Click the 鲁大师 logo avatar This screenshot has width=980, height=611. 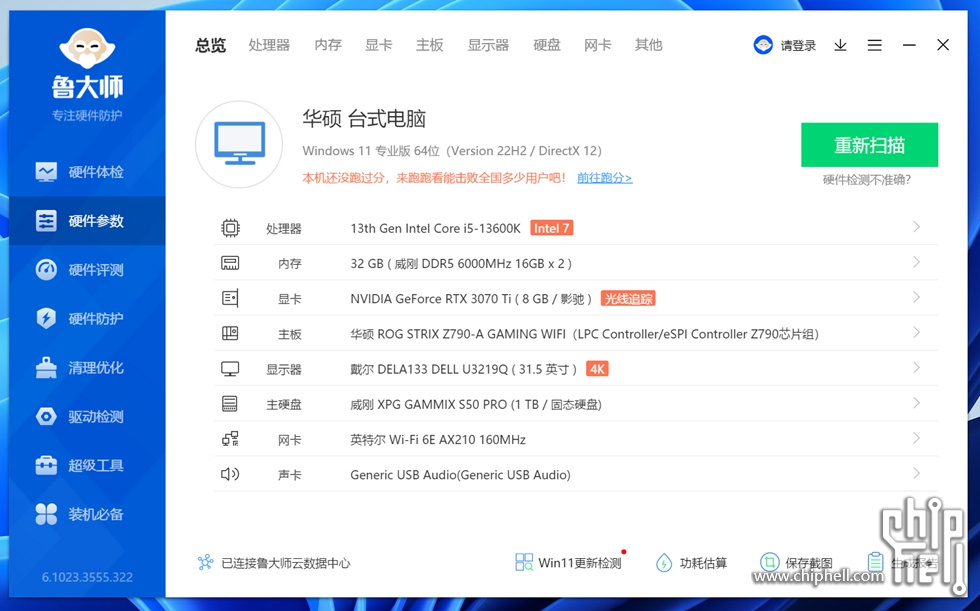tap(87, 48)
